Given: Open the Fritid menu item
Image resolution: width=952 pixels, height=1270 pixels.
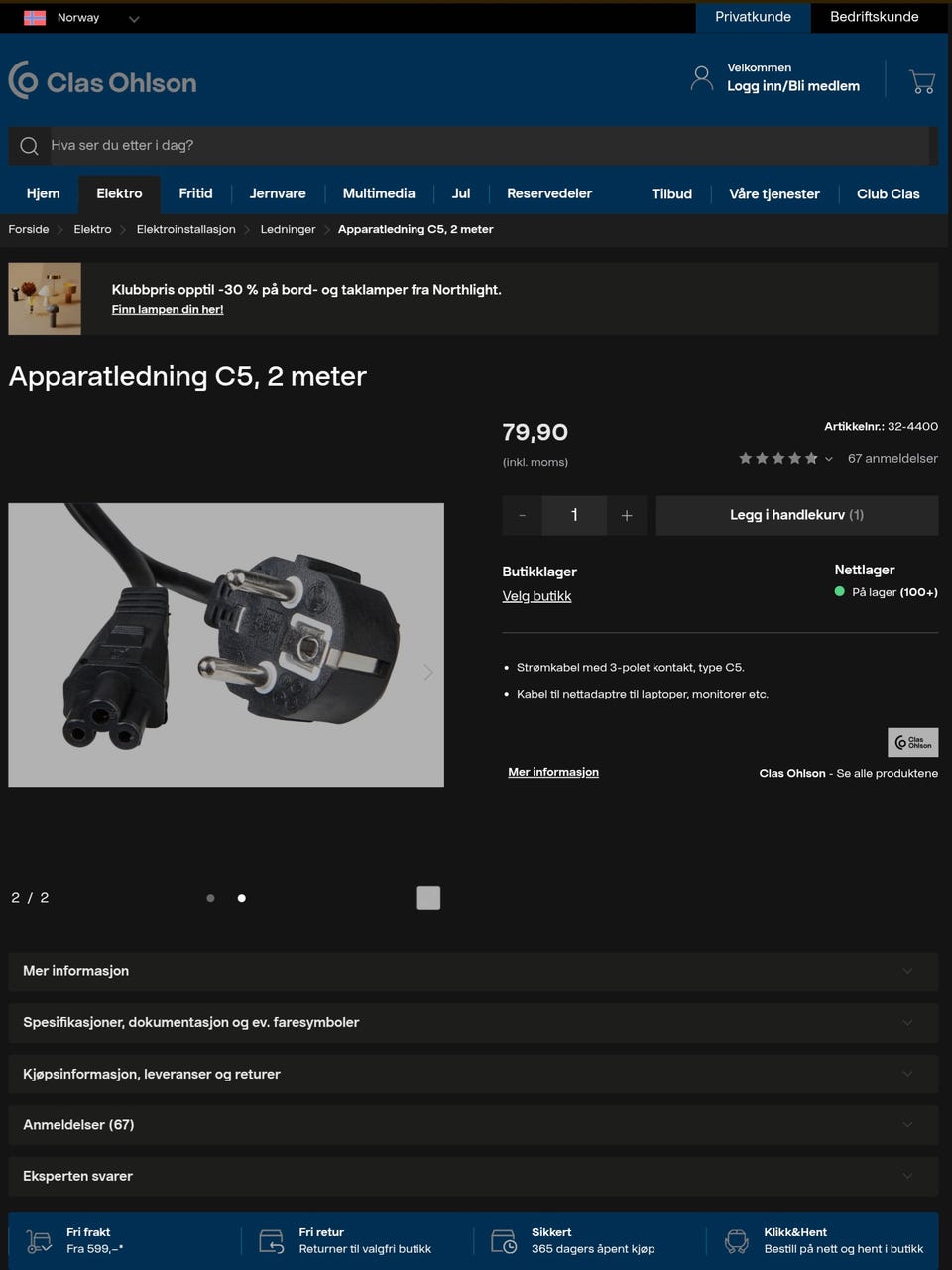Looking at the screenshot, I should (195, 193).
